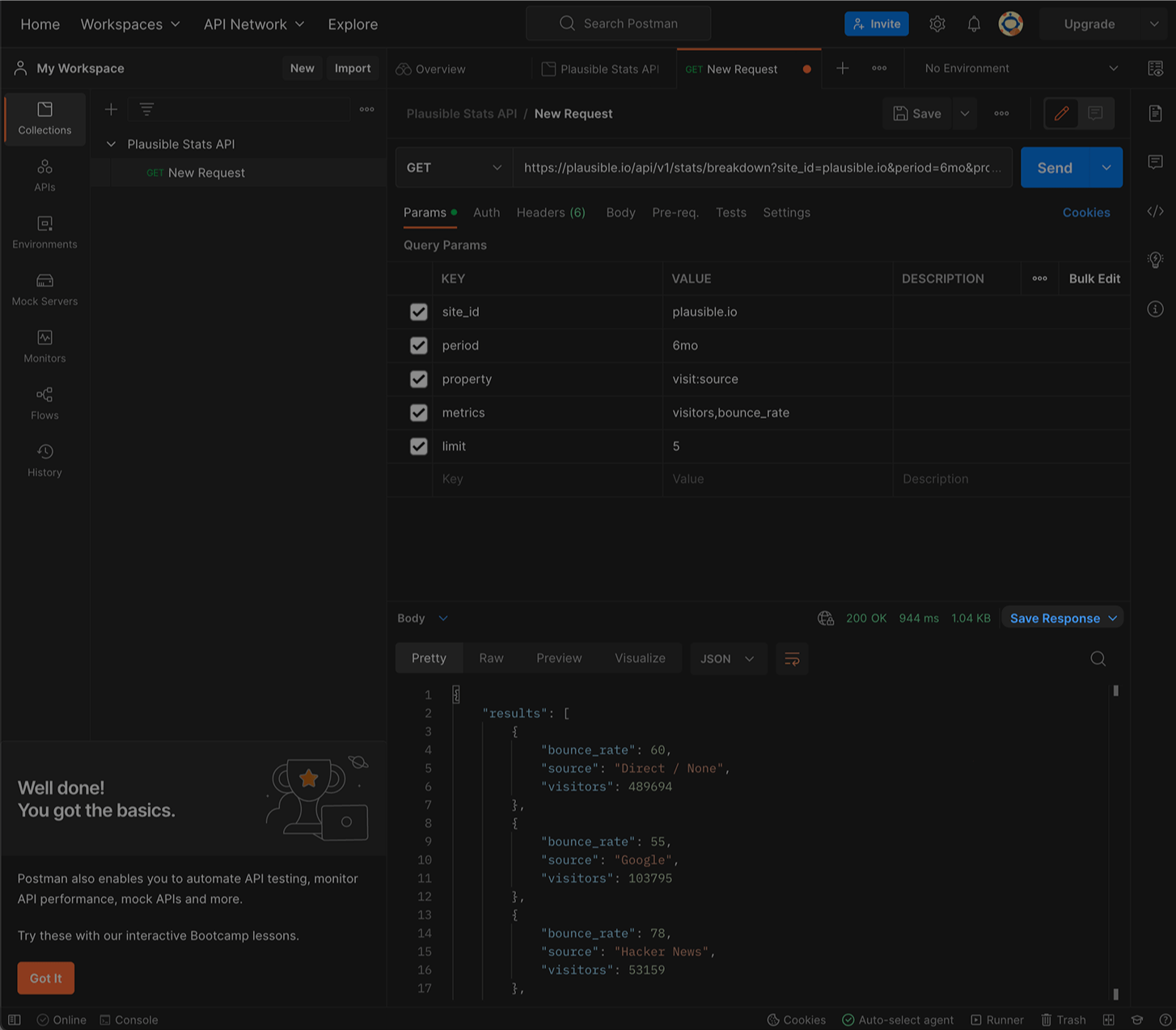This screenshot has height=1030, width=1176.
Task: Open the Code snippet pane icon
Action: pos(1155,211)
